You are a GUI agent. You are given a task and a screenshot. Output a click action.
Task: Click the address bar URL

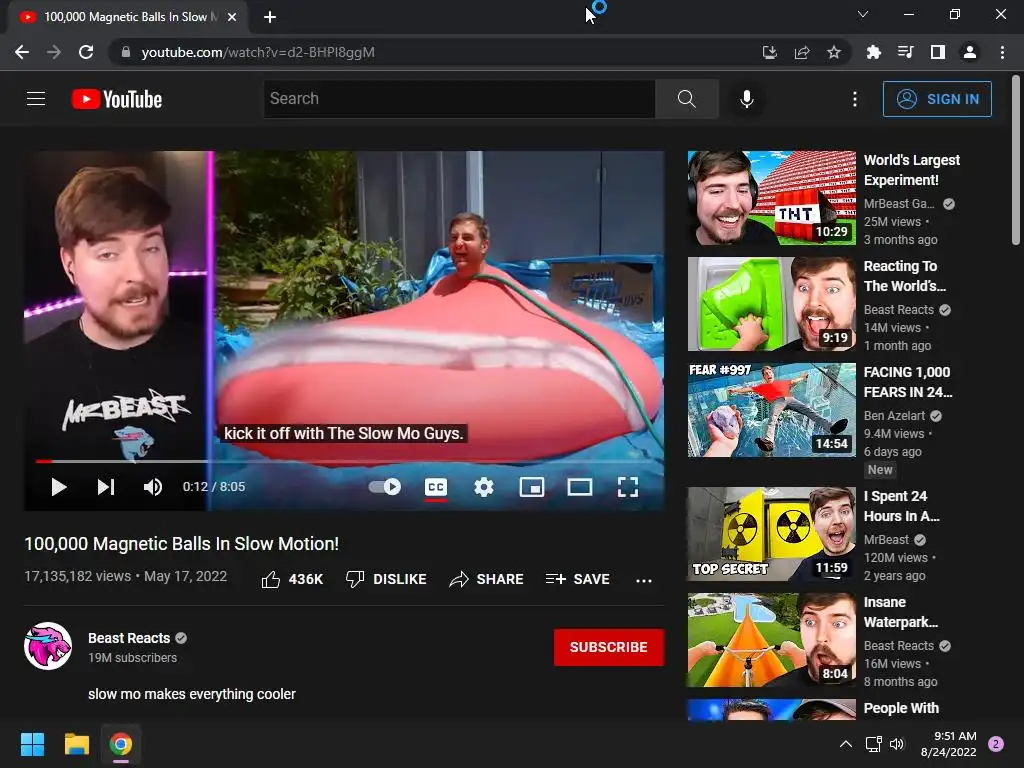click(x=258, y=52)
